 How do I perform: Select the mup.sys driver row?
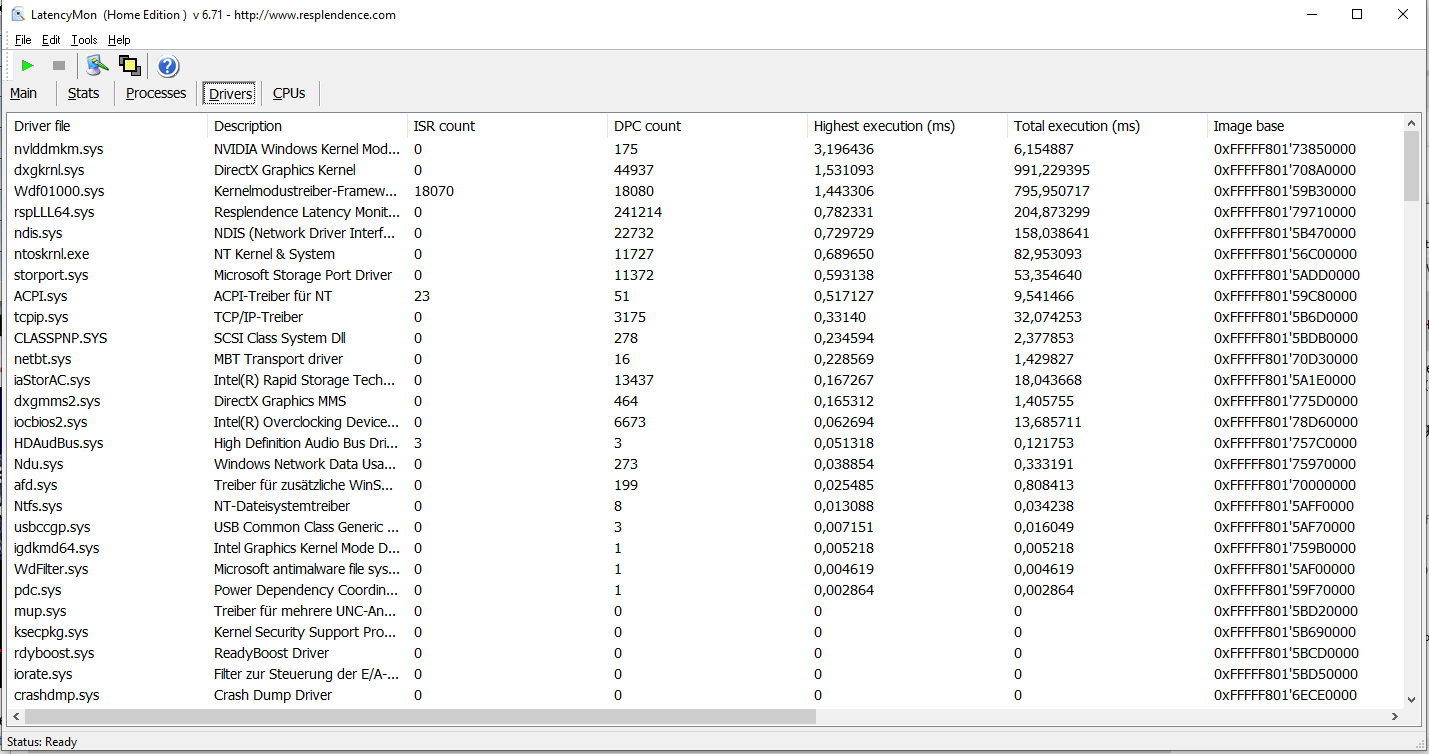tap(705, 611)
